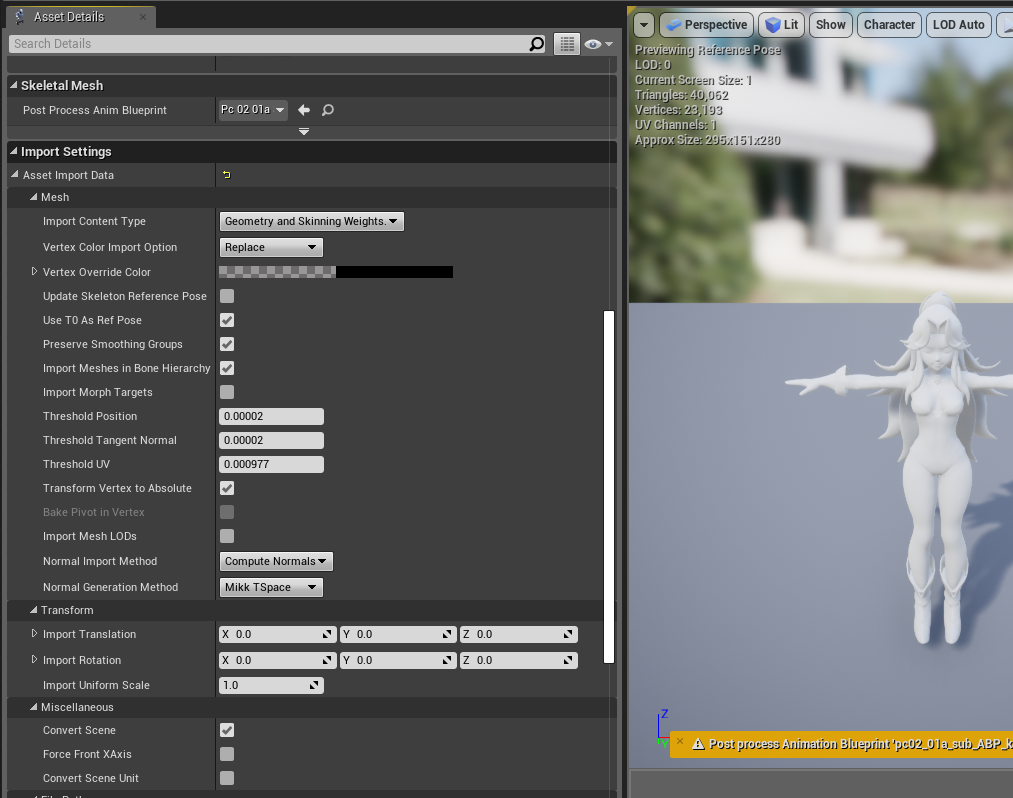Image resolution: width=1013 pixels, height=798 pixels.
Task: Browse to Post Process Anim Blueprint asset
Action: point(328,110)
